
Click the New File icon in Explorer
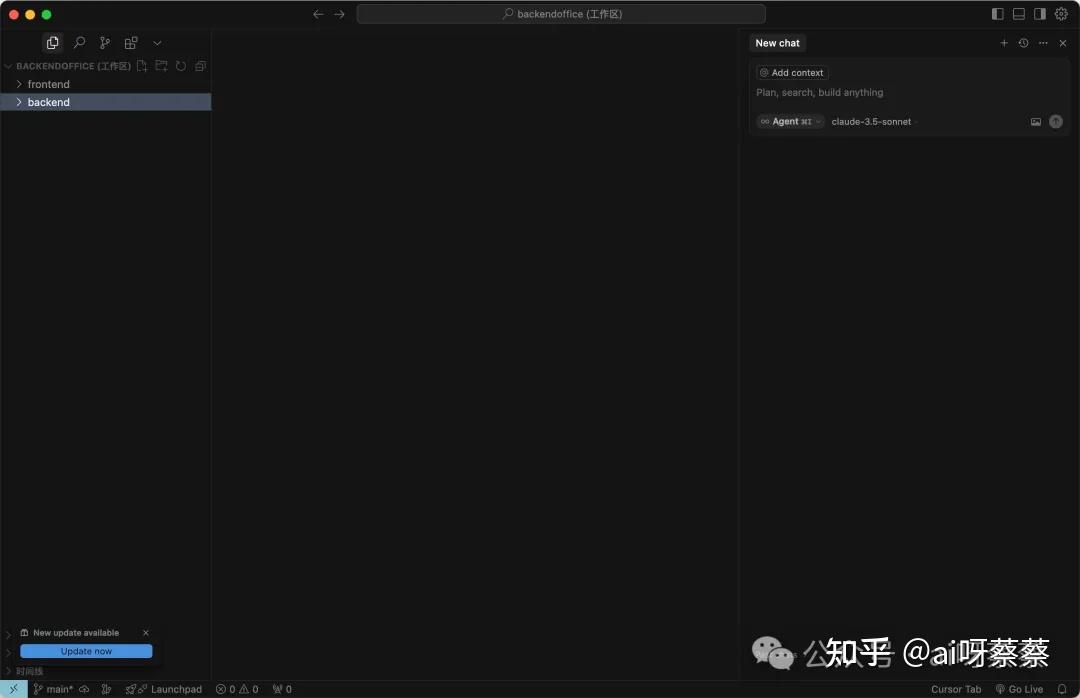click(142, 66)
